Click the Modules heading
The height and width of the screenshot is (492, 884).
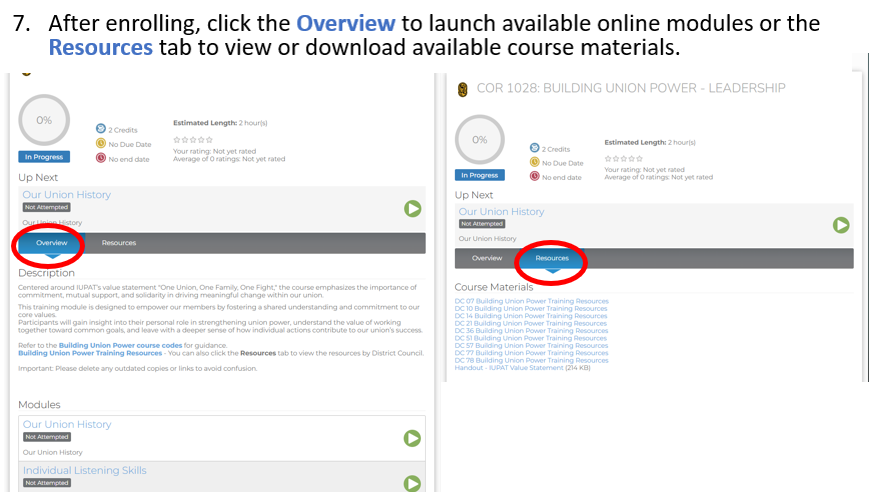point(39,405)
